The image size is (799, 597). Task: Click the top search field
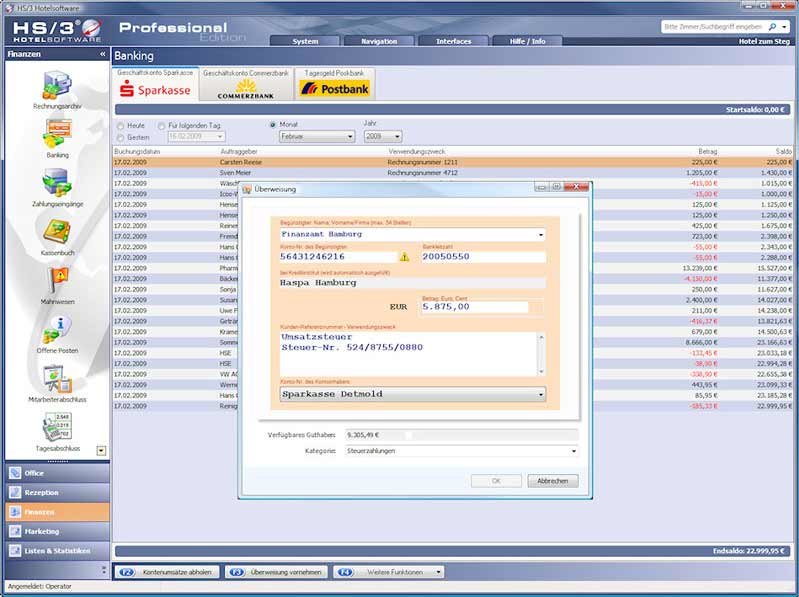(x=713, y=26)
